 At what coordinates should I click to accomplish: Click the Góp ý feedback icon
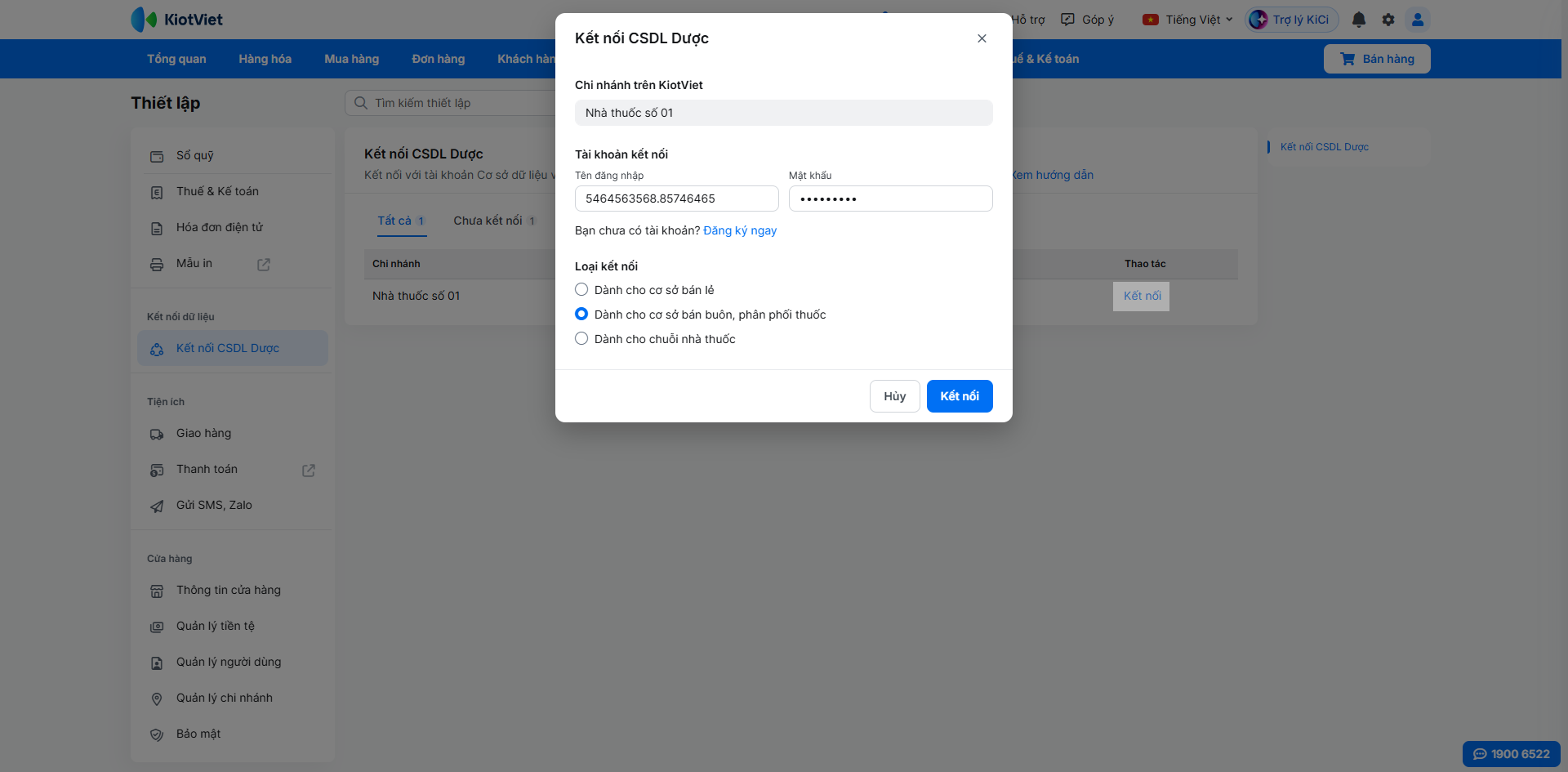pos(1067,20)
